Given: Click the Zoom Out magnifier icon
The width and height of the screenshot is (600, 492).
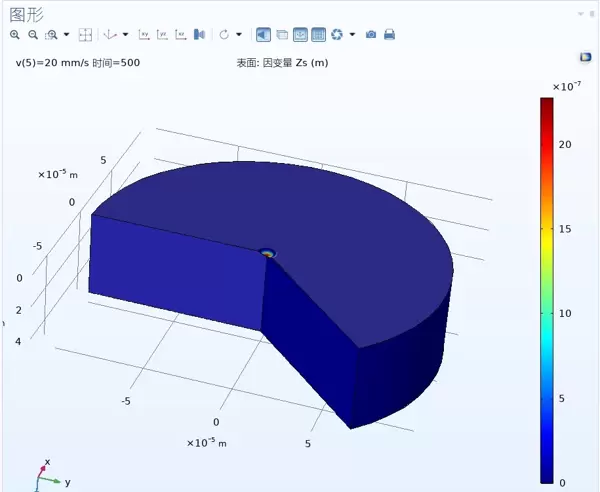Looking at the screenshot, I should [32, 35].
